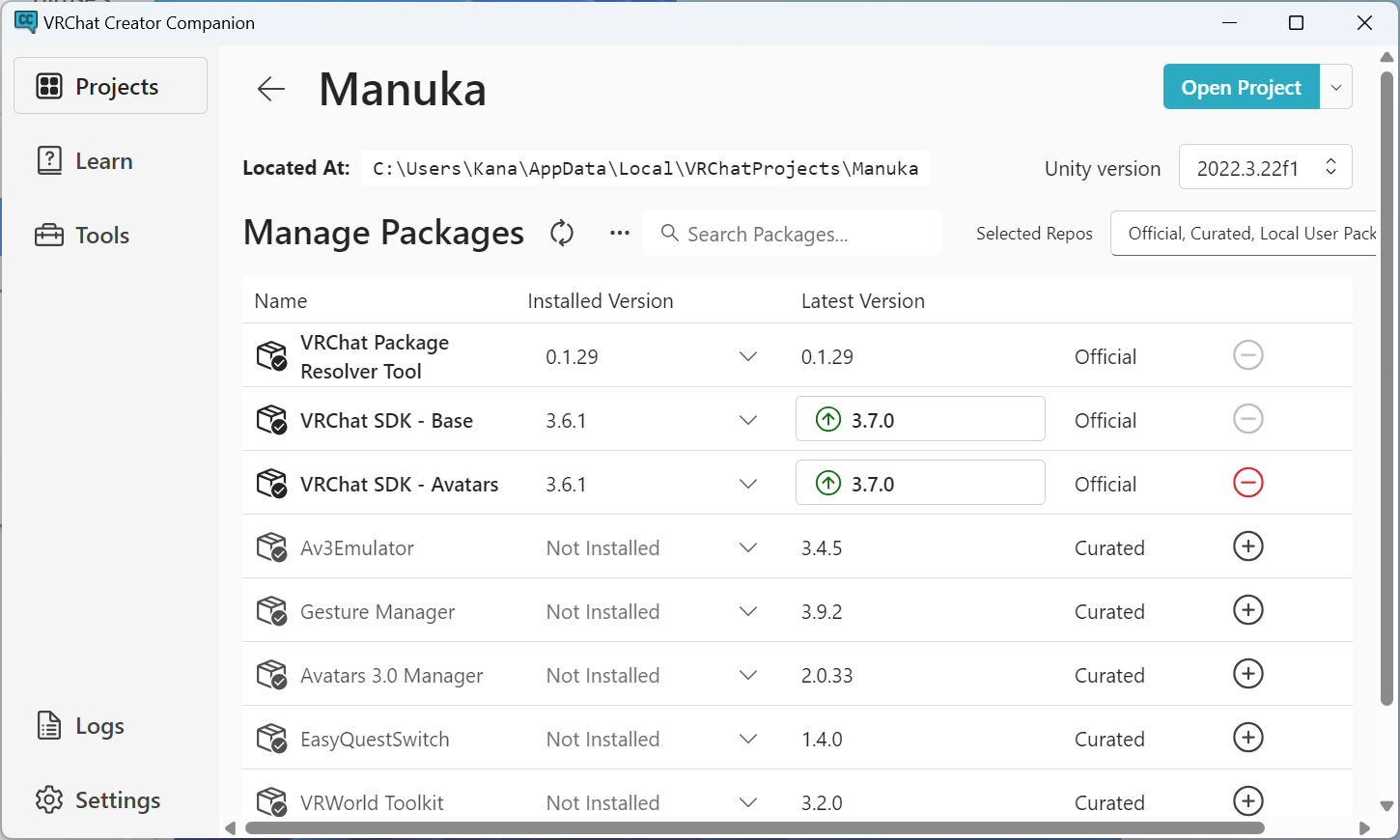This screenshot has width=1400, height=840.
Task: Open the Settings tab
Action: click(x=110, y=799)
